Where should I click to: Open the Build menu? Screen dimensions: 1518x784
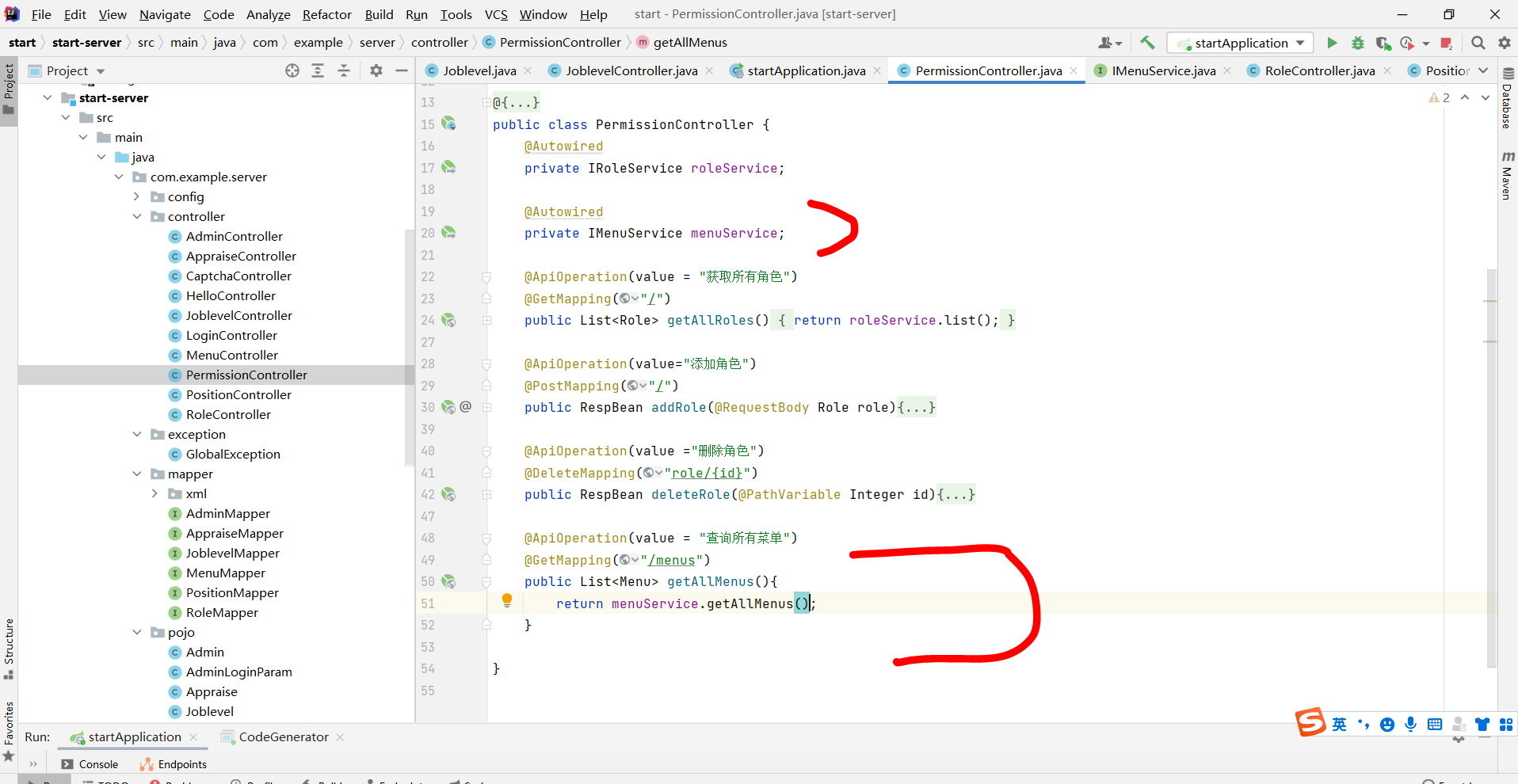click(x=379, y=14)
